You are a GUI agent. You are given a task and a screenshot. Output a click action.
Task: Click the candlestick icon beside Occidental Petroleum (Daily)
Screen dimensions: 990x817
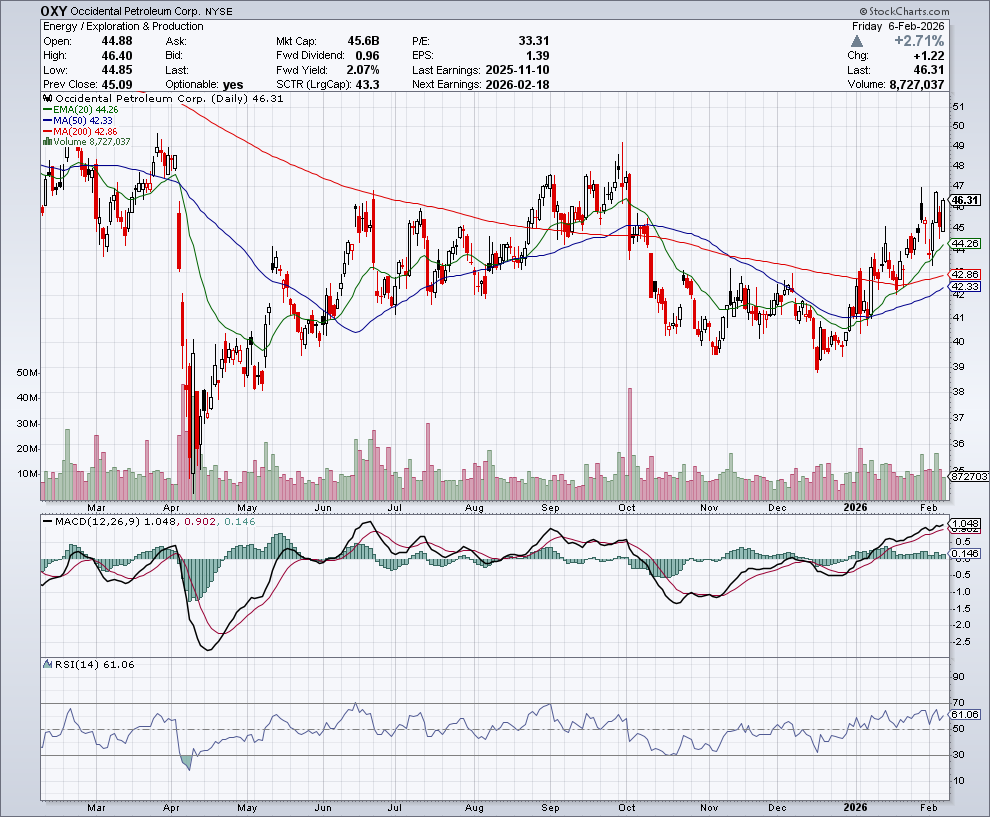pos(48,98)
